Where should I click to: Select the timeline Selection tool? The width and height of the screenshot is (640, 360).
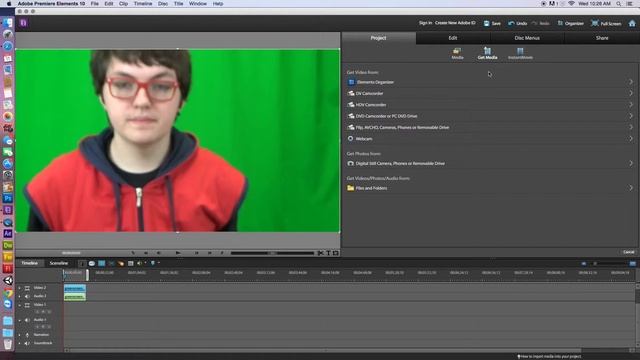(x=82, y=264)
